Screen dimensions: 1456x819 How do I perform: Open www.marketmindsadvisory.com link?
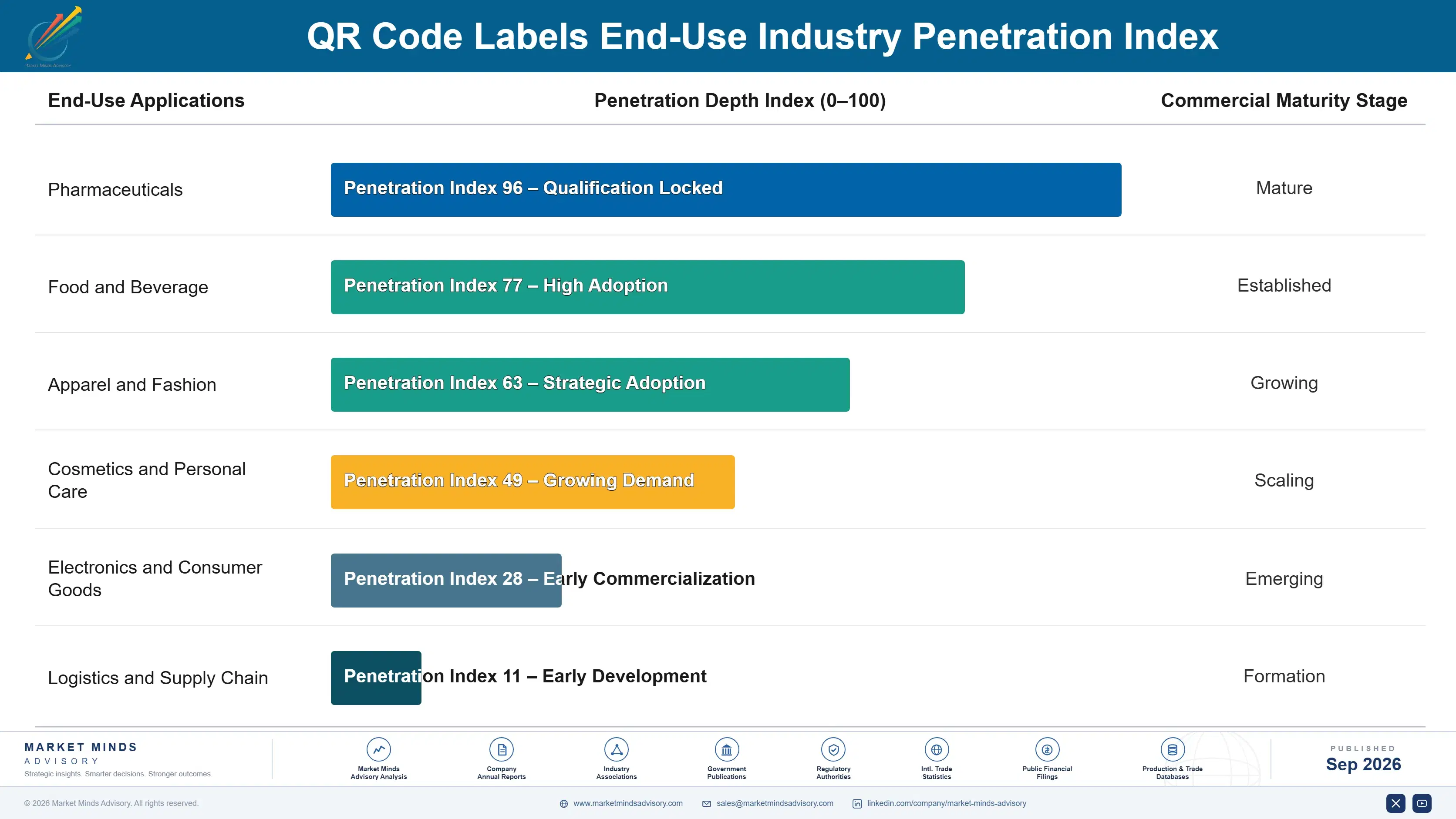(628, 803)
